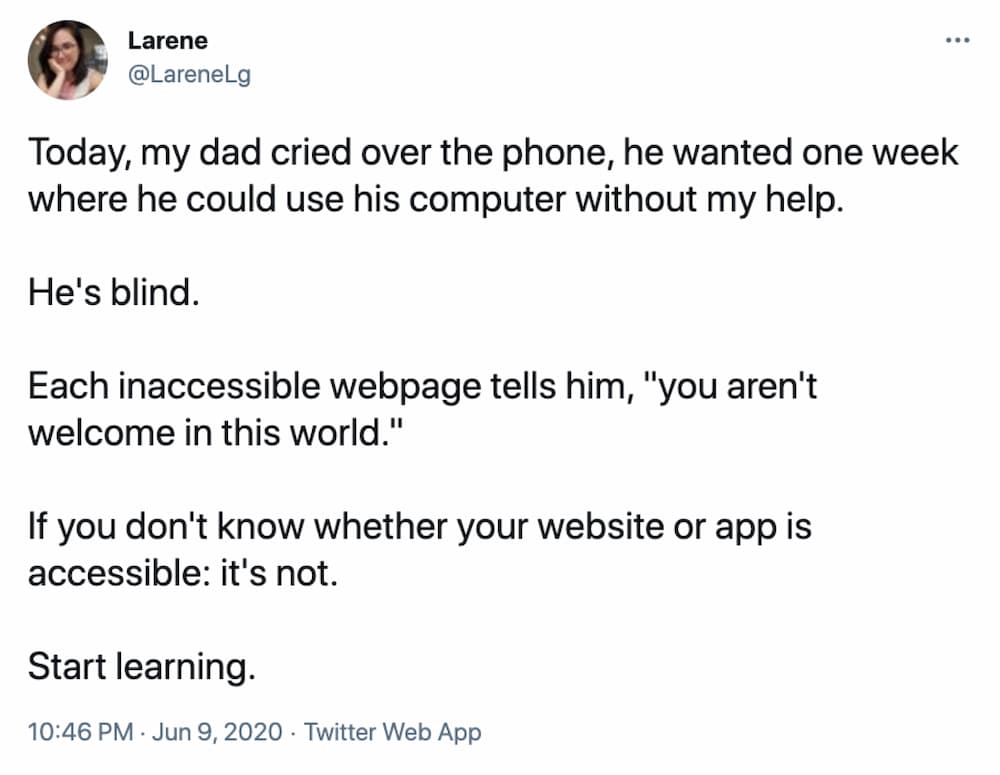Click the words 'without my help'
This screenshot has height=775, width=1000.
(x=708, y=200)
